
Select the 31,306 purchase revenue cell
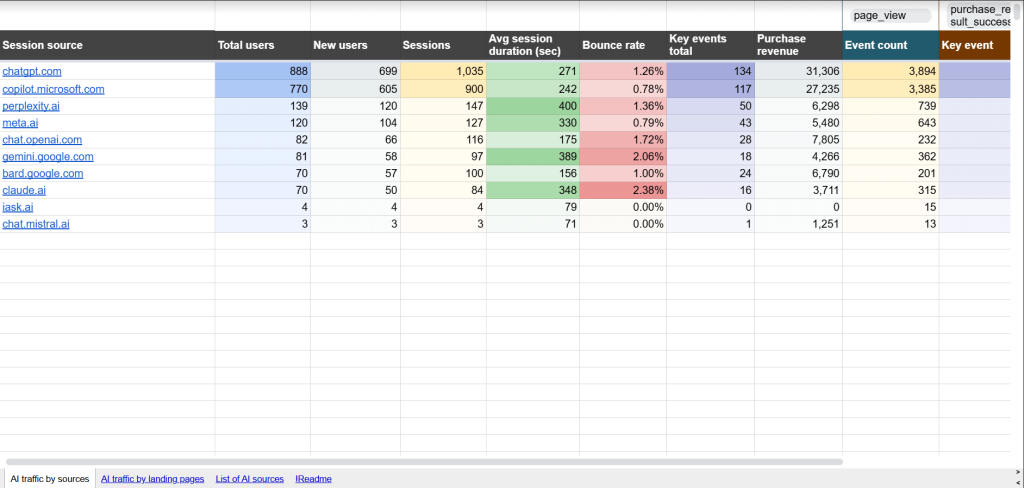coord(799,71)
